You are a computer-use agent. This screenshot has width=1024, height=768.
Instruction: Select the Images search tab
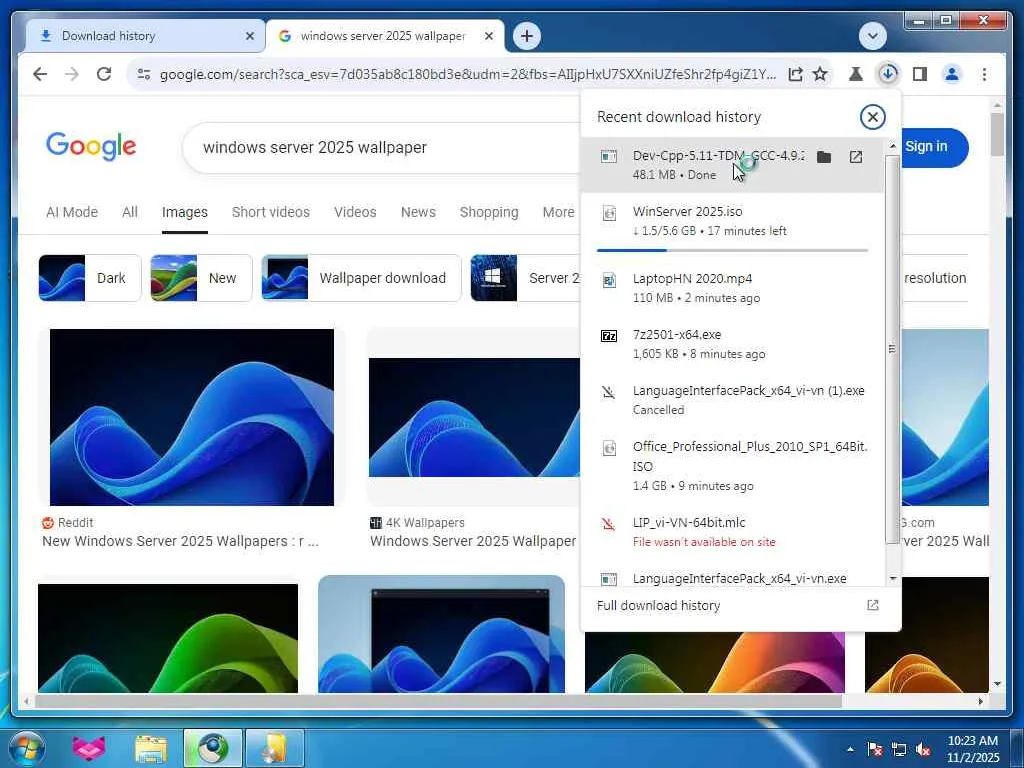(x=185, y=212)
